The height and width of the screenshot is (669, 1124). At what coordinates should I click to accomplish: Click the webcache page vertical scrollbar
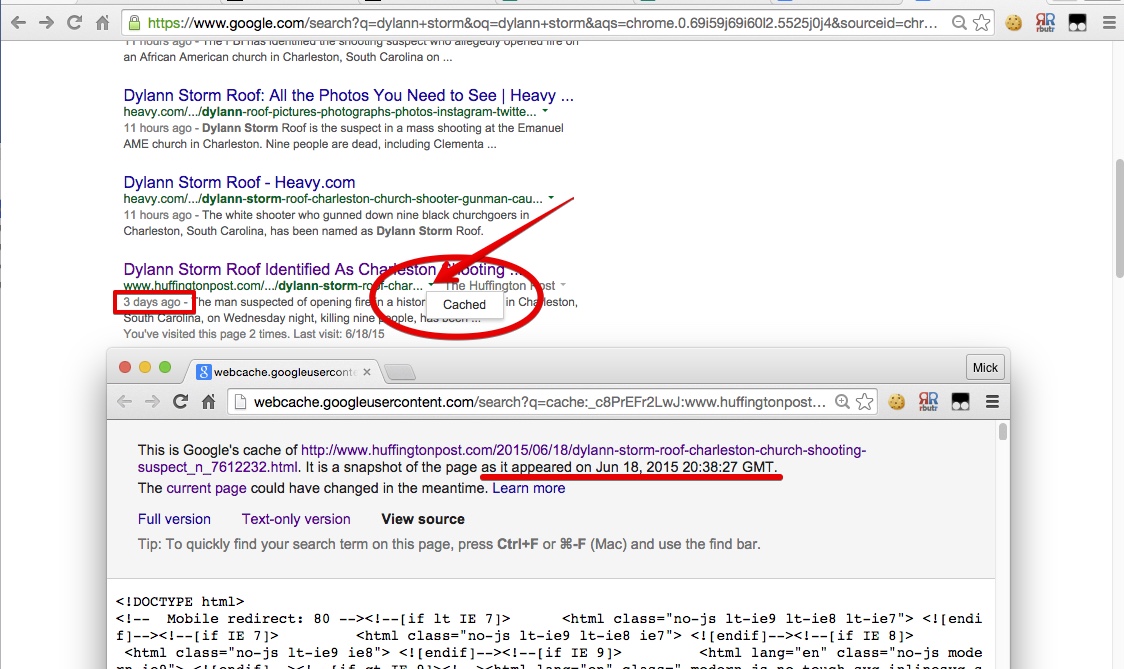pos(1002,432)
